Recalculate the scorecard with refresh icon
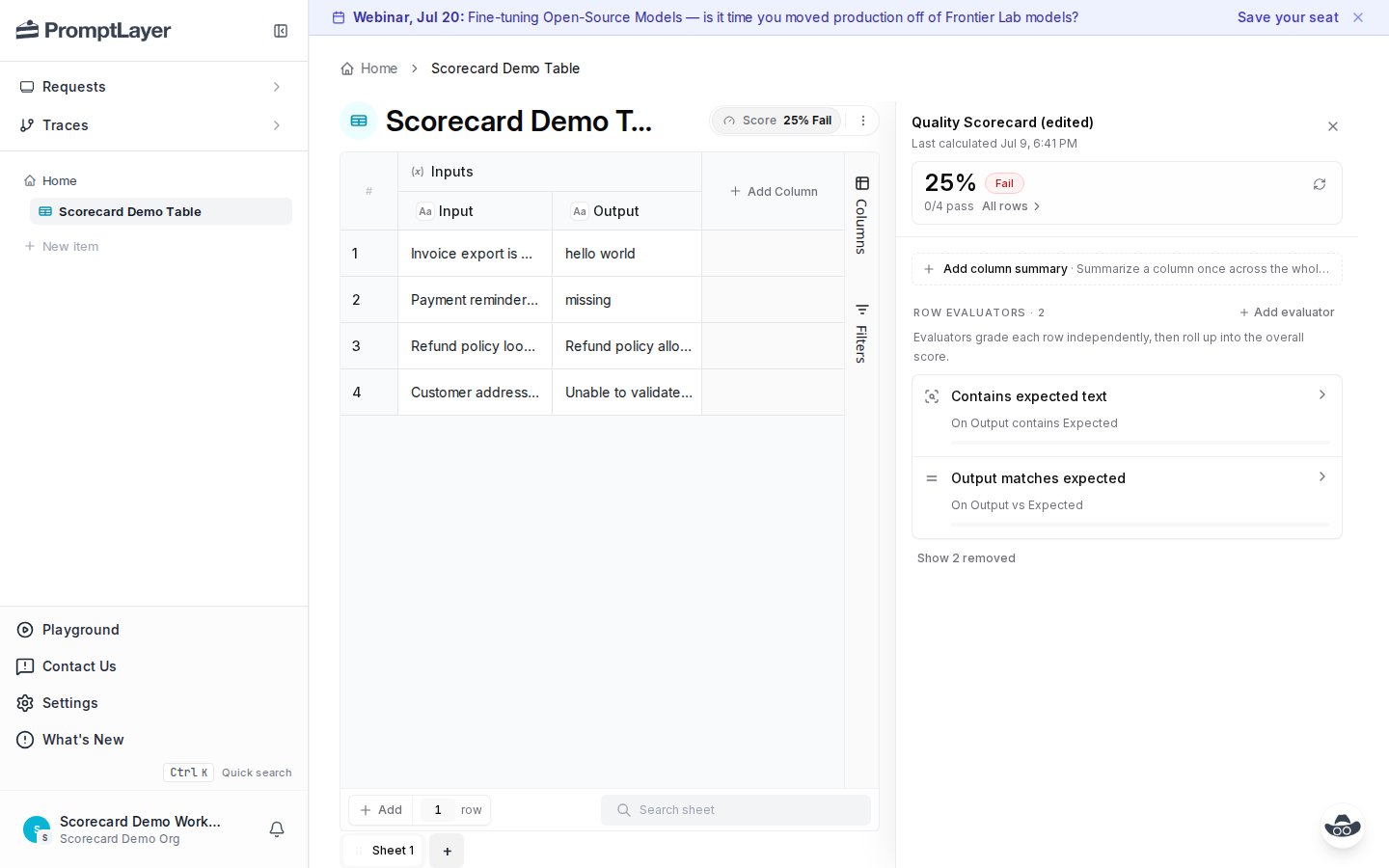Viewport: 1389px width, 868px height. [1320, 184]
